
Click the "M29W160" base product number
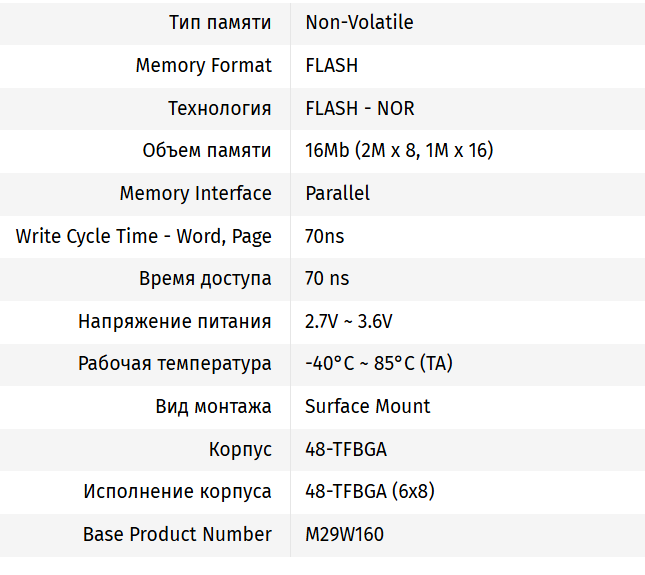pos(344,535)
